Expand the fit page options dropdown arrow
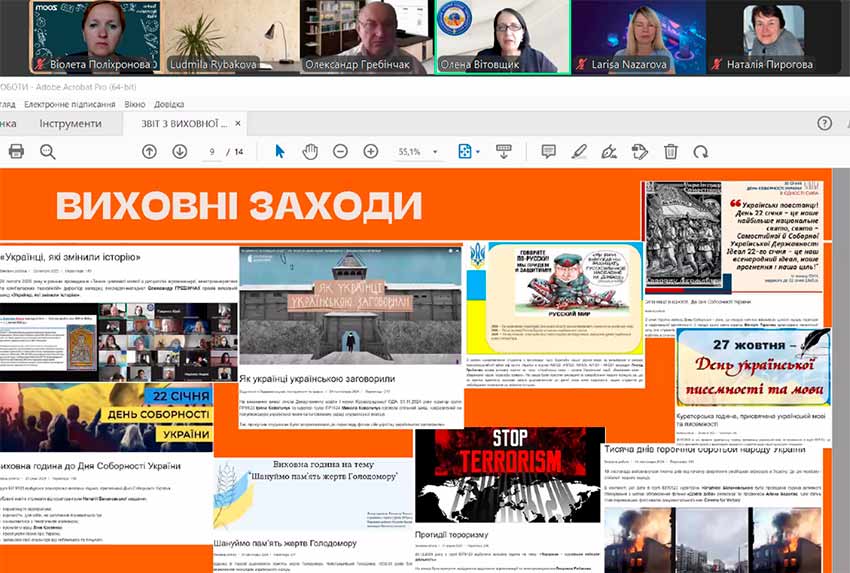 click(x=480, y=152)
